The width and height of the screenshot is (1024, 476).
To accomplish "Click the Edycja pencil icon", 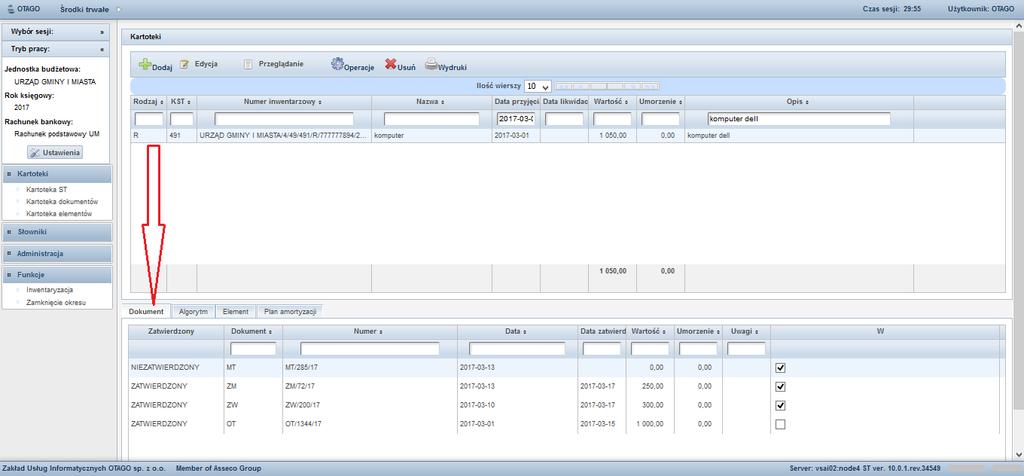I will [x=184, y=65].
